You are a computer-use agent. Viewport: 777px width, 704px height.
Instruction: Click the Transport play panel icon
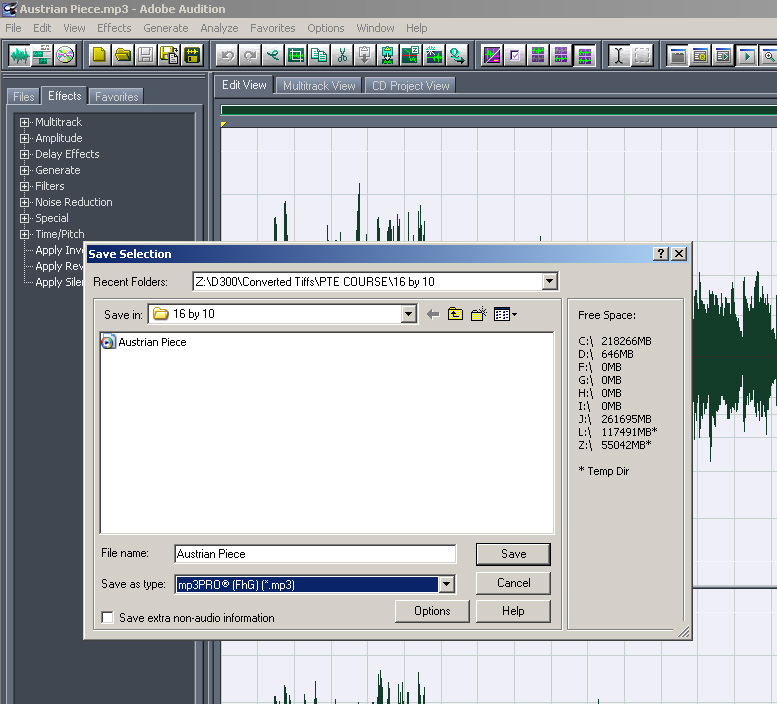(x=746, y=55)
